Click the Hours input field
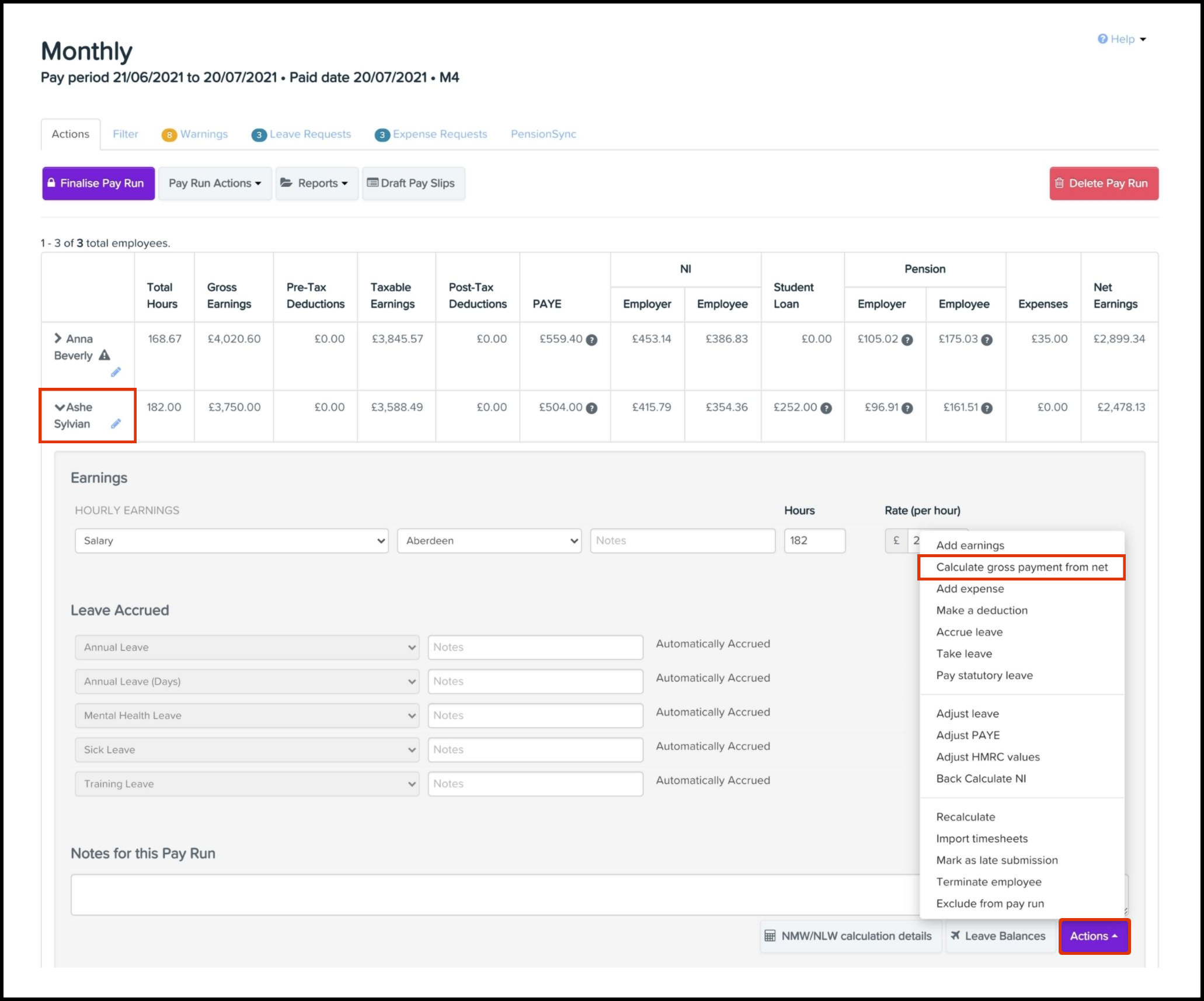This screenshot has height=1001, width=1204. 814,541
